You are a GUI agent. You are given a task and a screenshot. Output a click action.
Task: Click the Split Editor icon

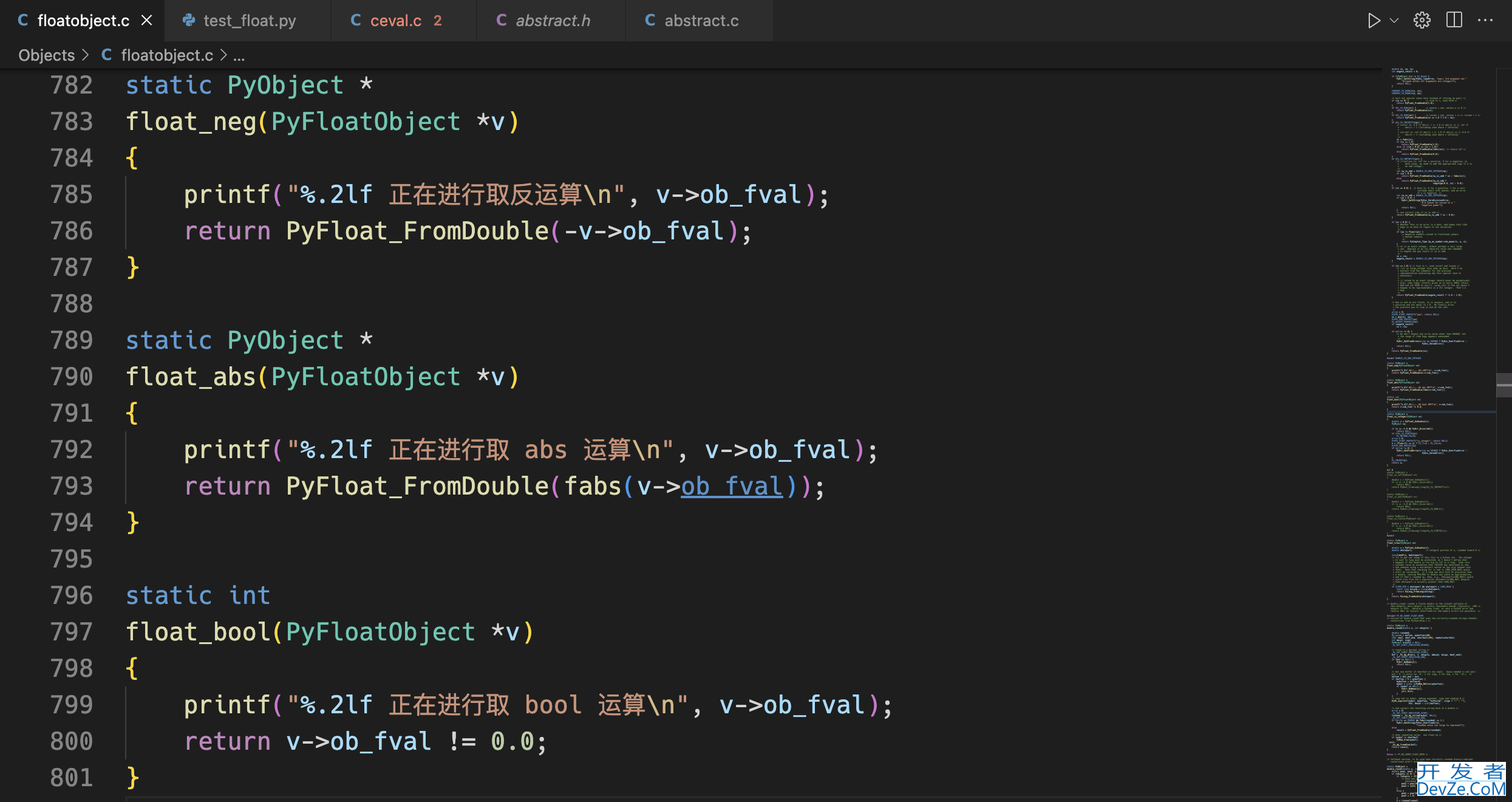(1454, 21)
